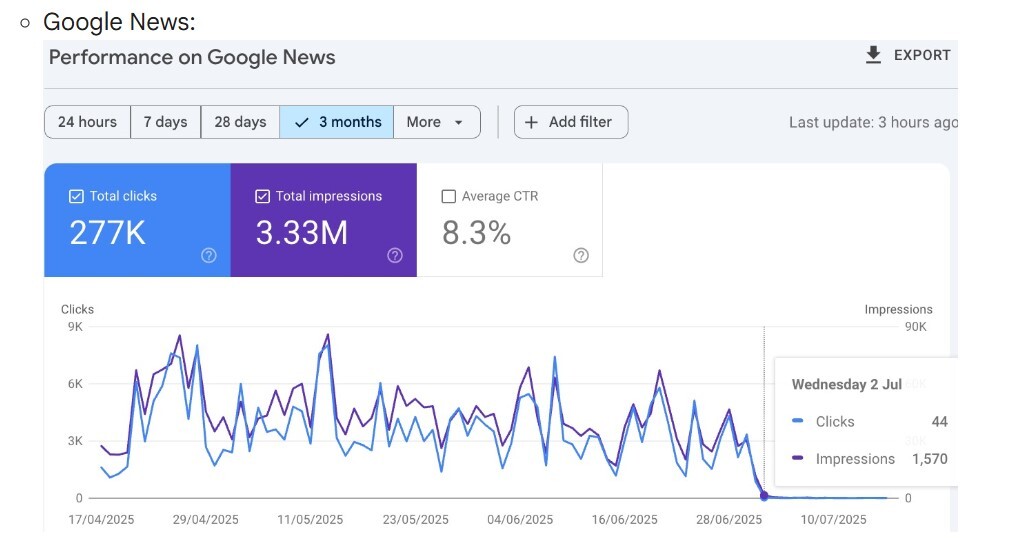Click the 'Clicks' left axis title
Image resolution: width=1018 pixels, height=538 pixels.
tap(77, 310)
